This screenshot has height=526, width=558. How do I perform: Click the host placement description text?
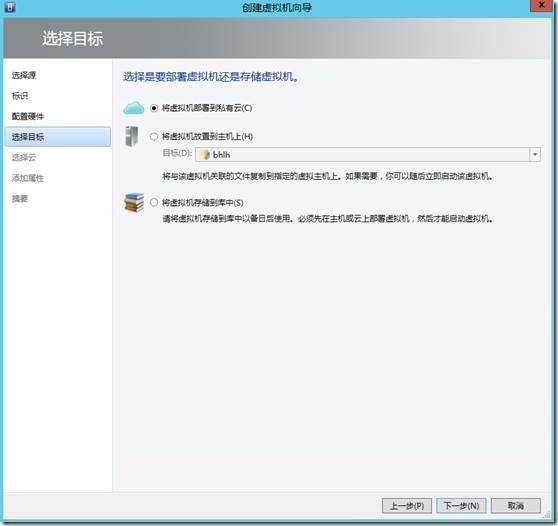point(328,176)
